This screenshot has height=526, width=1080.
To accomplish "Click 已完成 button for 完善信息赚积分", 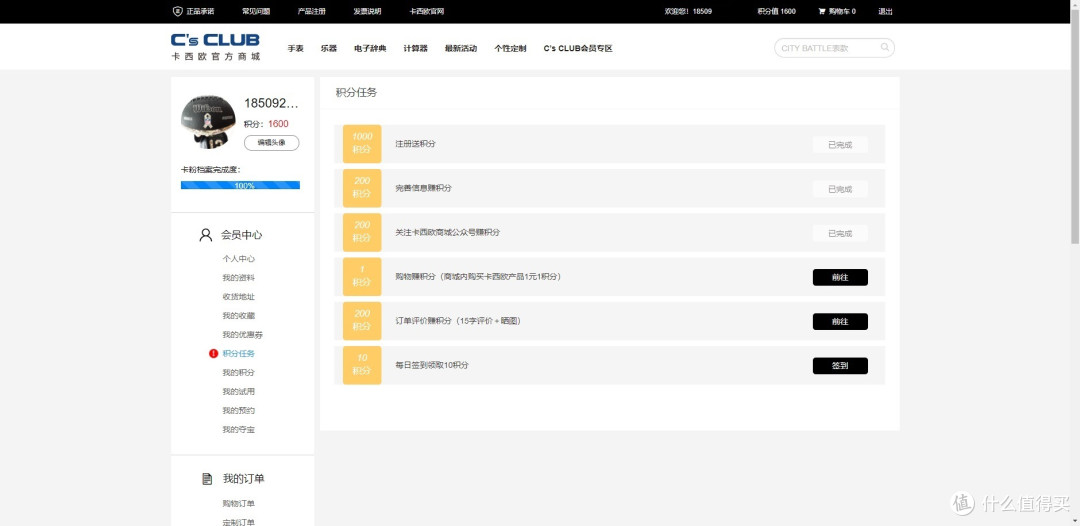I will [840, 189].
